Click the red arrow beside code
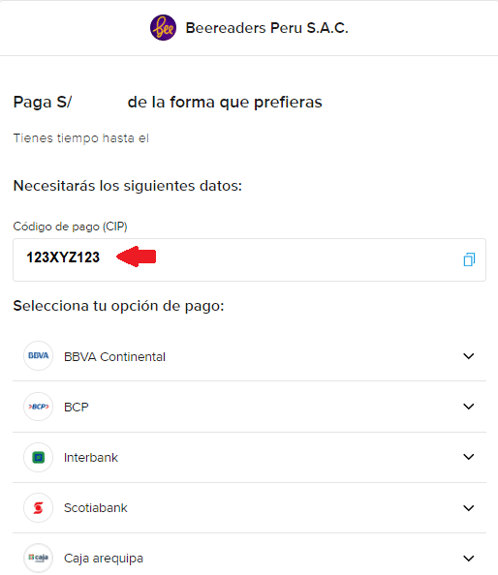498x575 pixels. coord(136,257)
